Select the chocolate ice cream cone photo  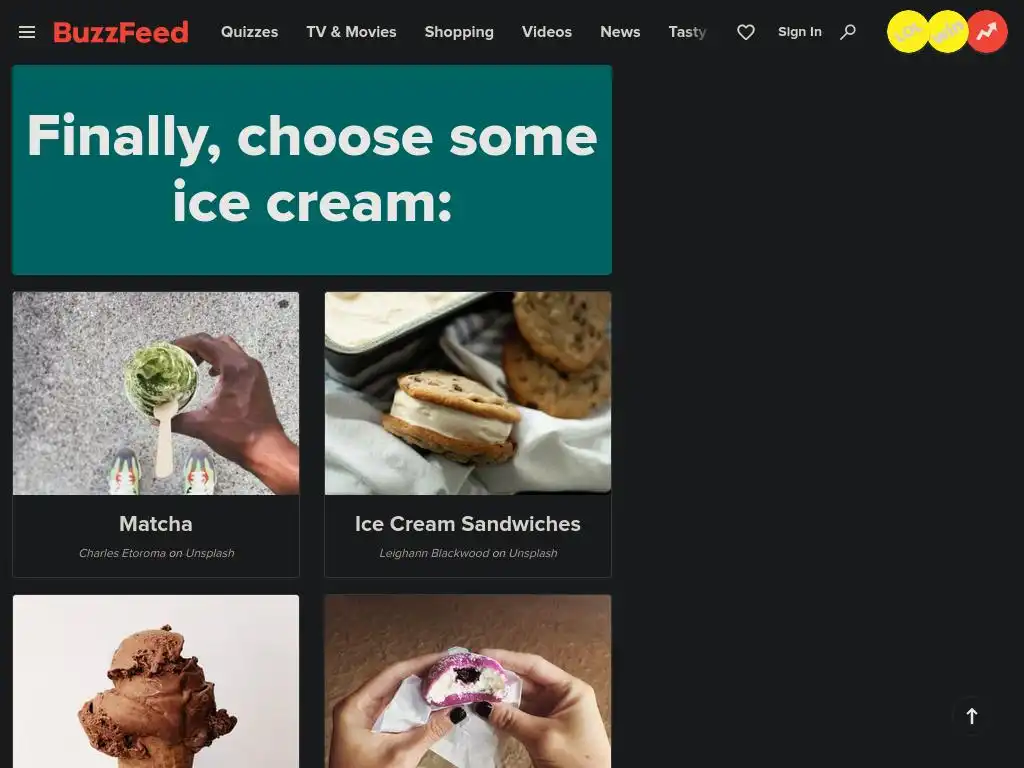156,681
